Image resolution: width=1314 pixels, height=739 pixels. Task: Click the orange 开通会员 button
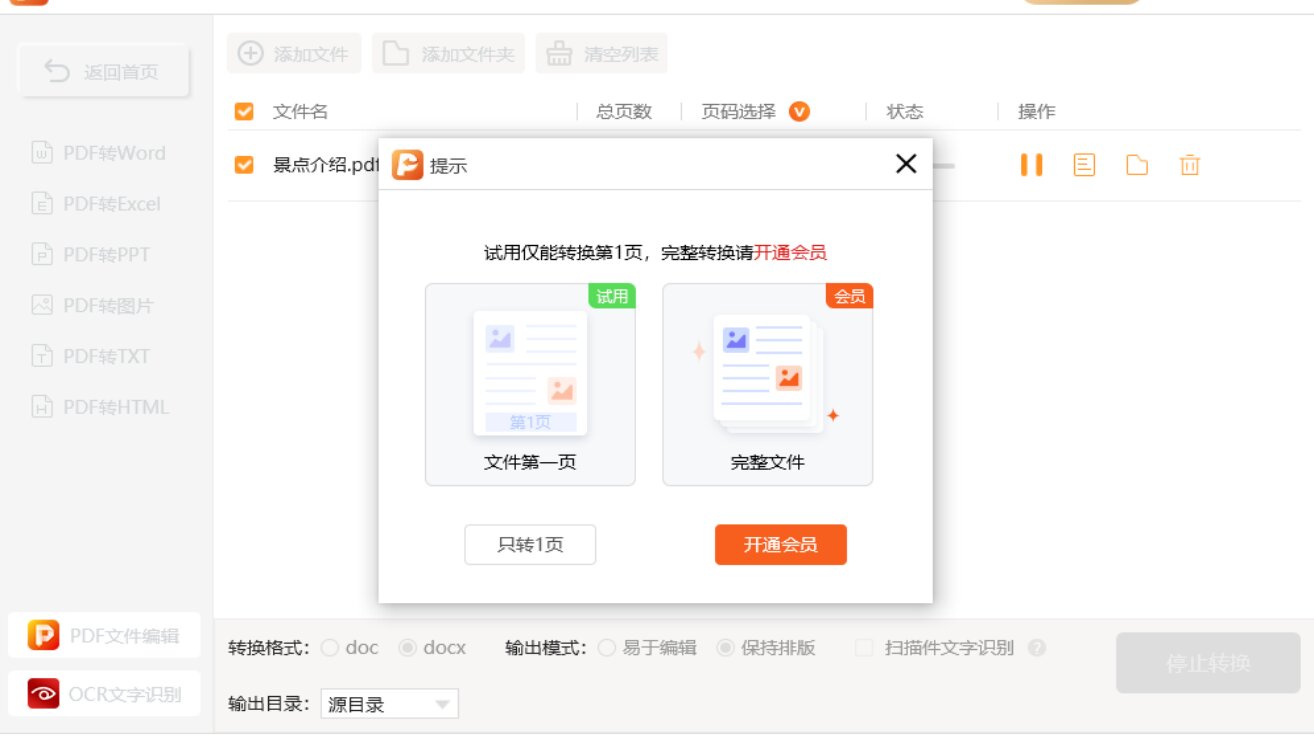(x=780, y=544)
